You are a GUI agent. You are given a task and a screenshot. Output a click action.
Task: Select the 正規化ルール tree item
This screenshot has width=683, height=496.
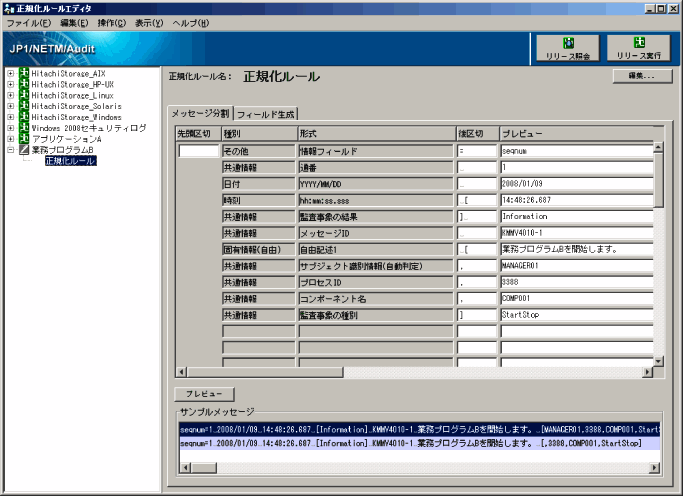[70, 161]
